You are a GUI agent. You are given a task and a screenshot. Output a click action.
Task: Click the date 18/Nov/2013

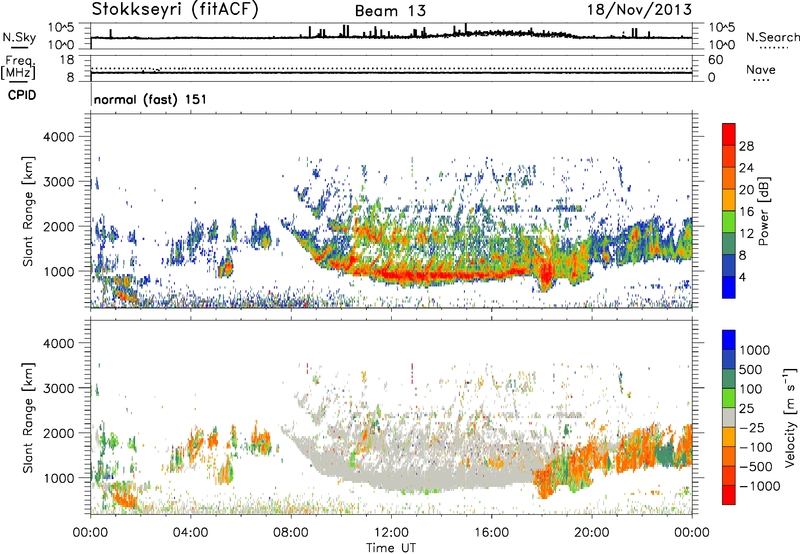coord(639,9)
